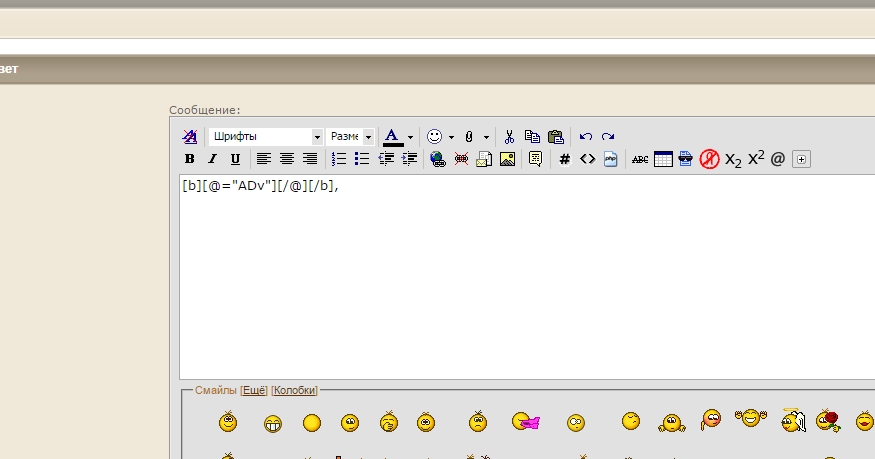Toggle italic formatting

tap(212, 159)
